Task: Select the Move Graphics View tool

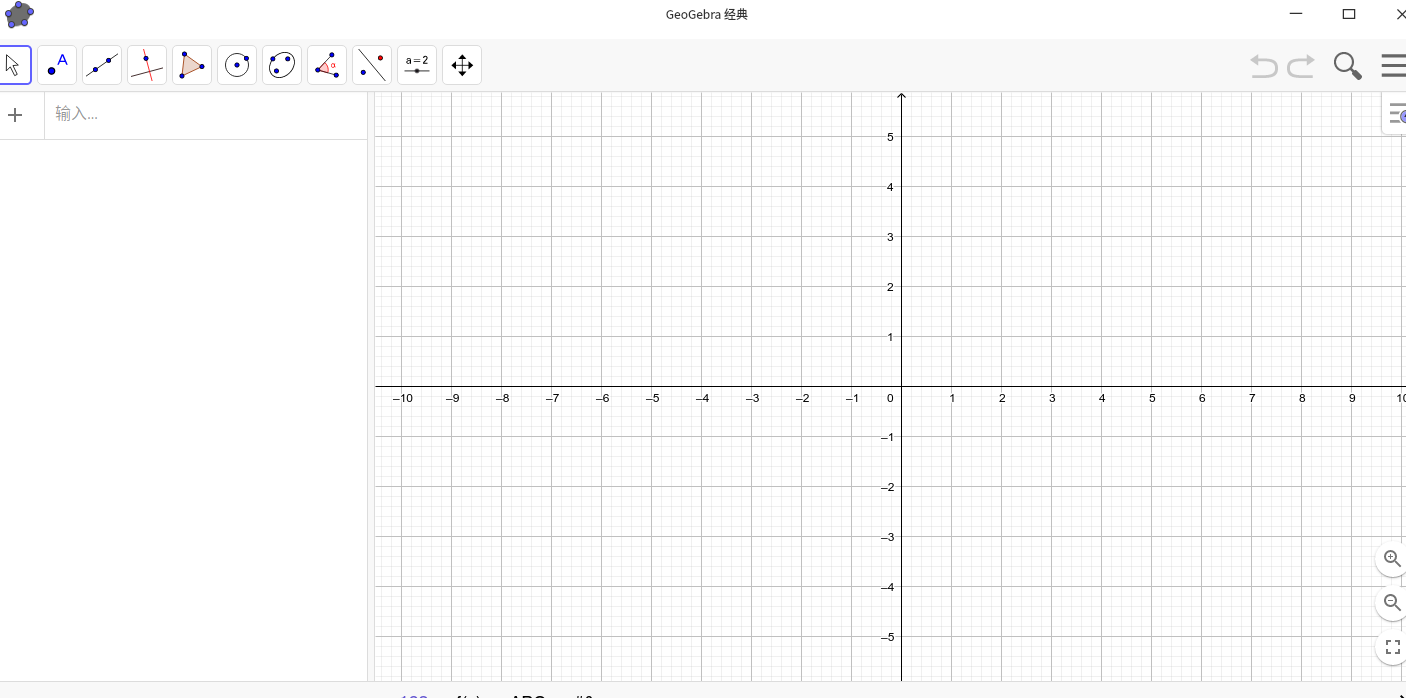Action: [x=462, y=65]
